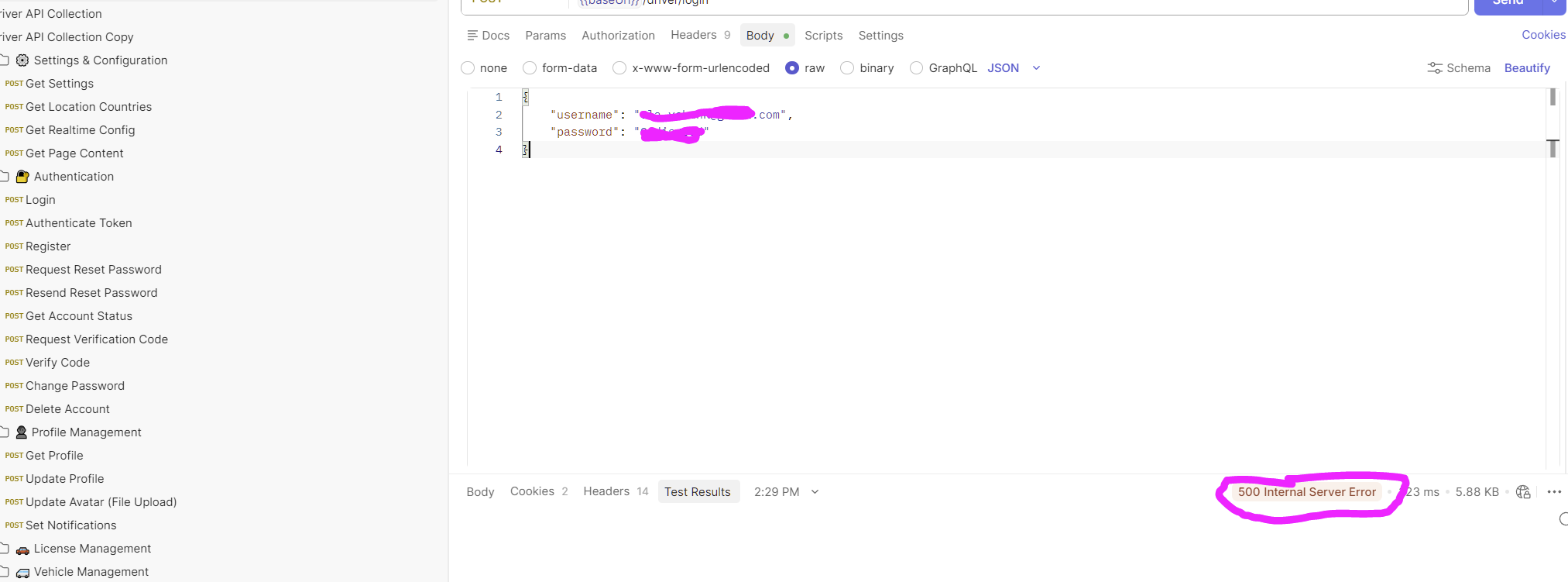This screenshot has height=582, width=1568.
Task: Click the network security globe icon
Action: pyautogui.click(x=1523, y=492)
